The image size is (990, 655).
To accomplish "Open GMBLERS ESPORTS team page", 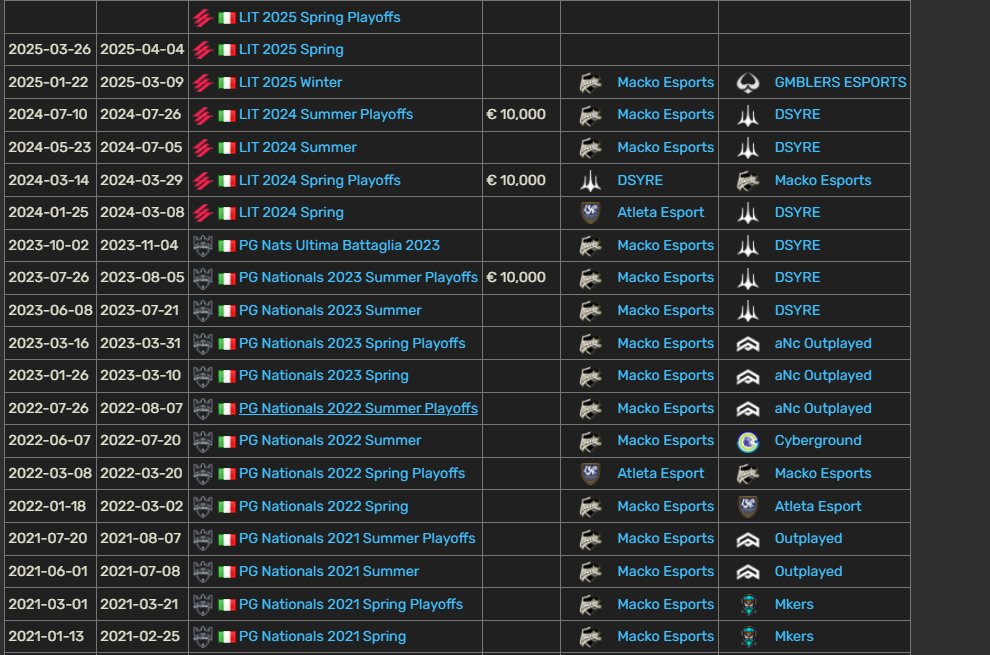I will [x=840, y=82].
